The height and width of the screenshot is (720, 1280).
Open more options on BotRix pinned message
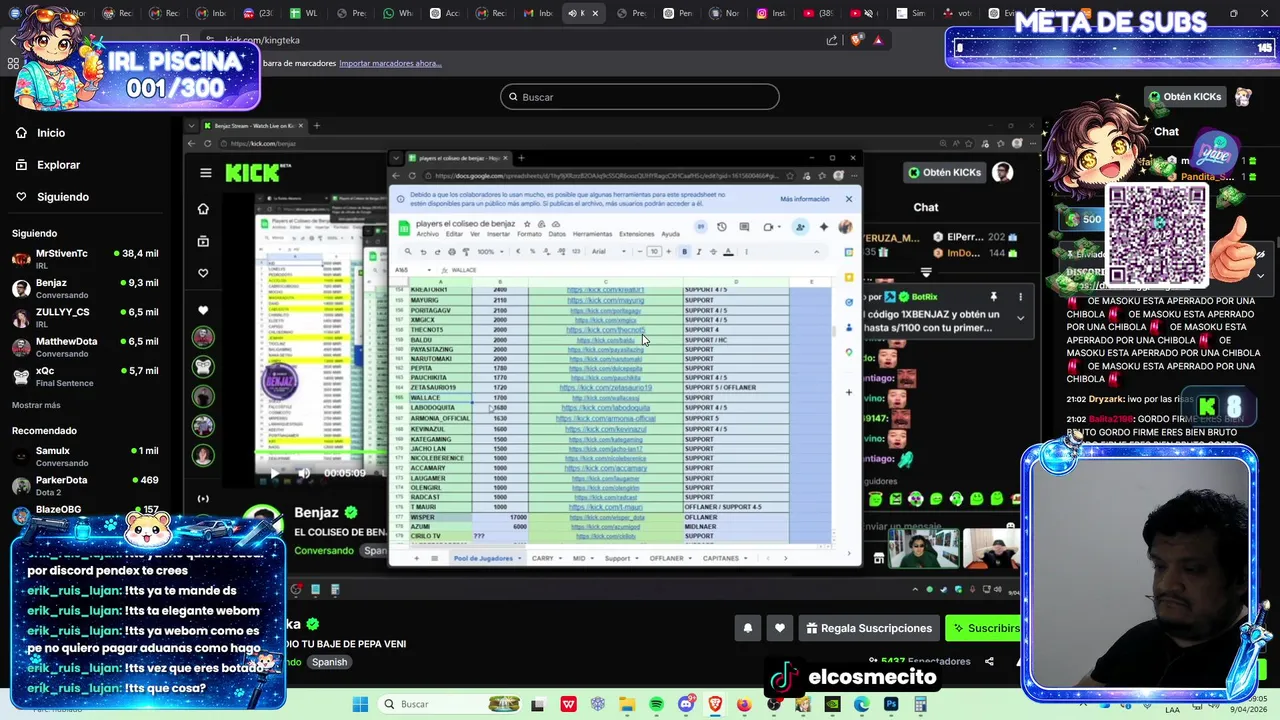(x=1020, y=297)
